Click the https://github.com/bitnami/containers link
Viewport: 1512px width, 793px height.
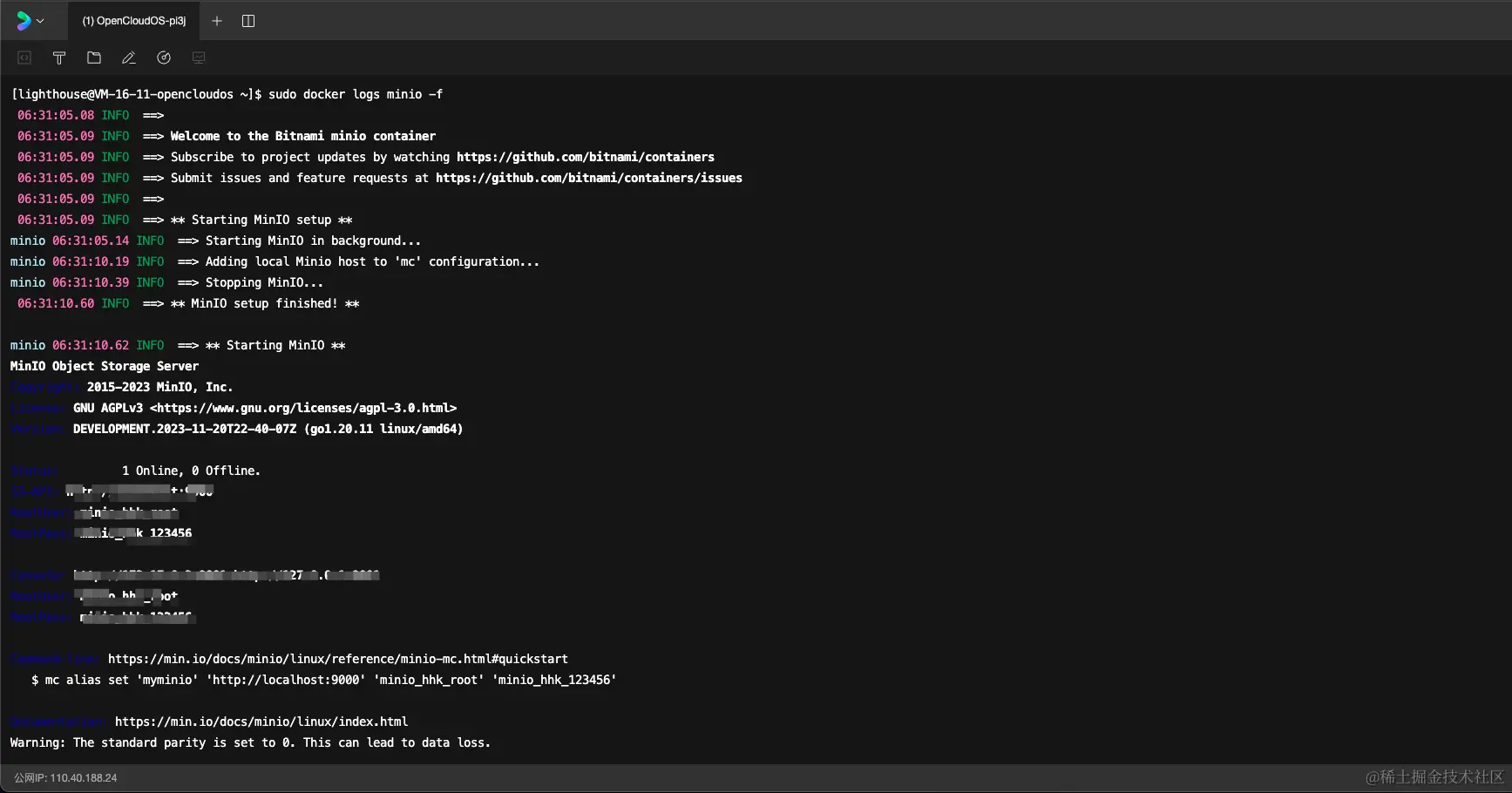tap(586, 157)
